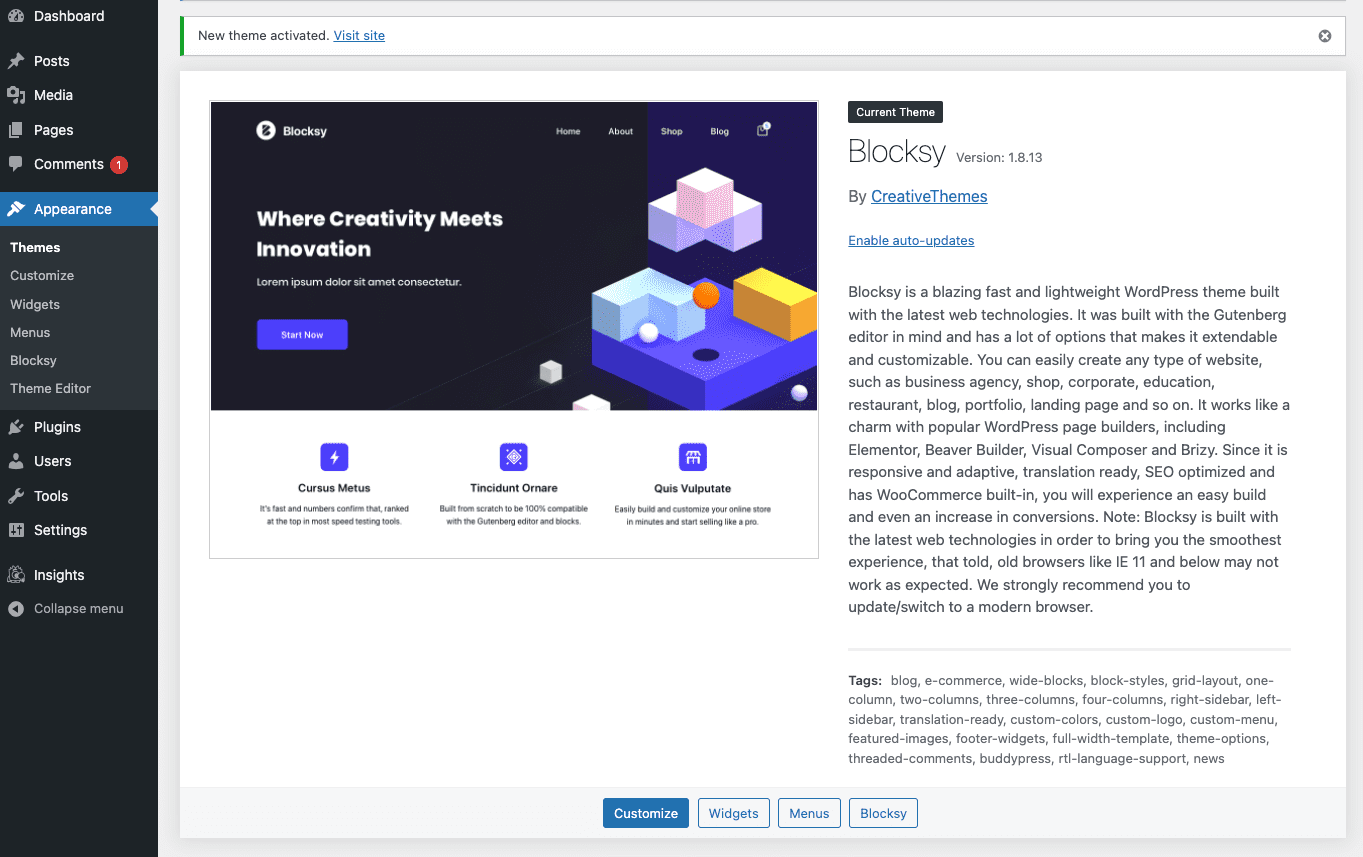Click the Insights icon in sidebar

click(16, 575)
